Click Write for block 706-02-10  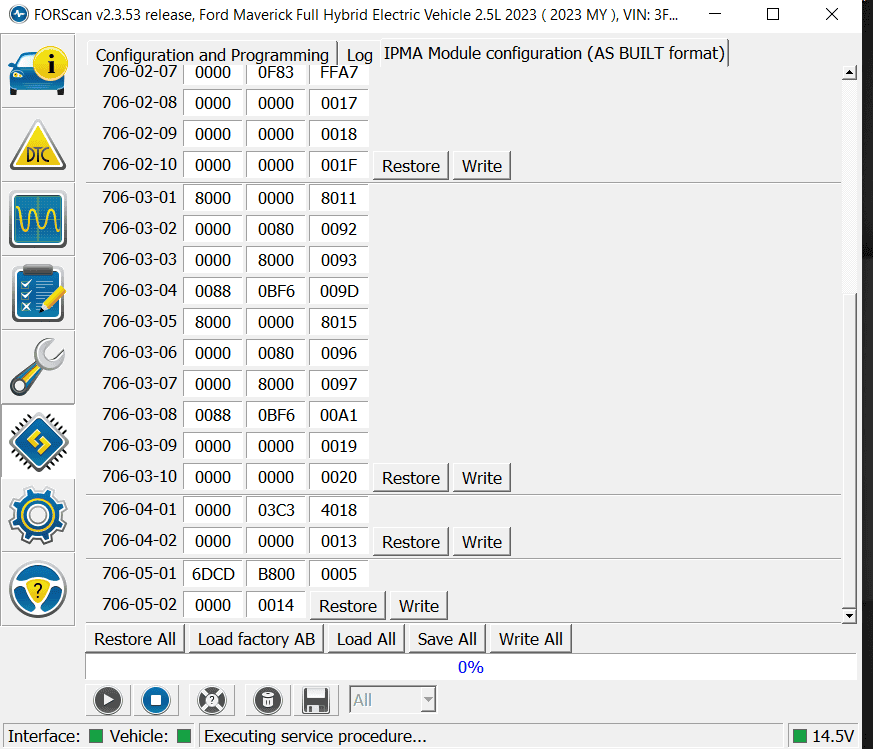click(482, 166)
